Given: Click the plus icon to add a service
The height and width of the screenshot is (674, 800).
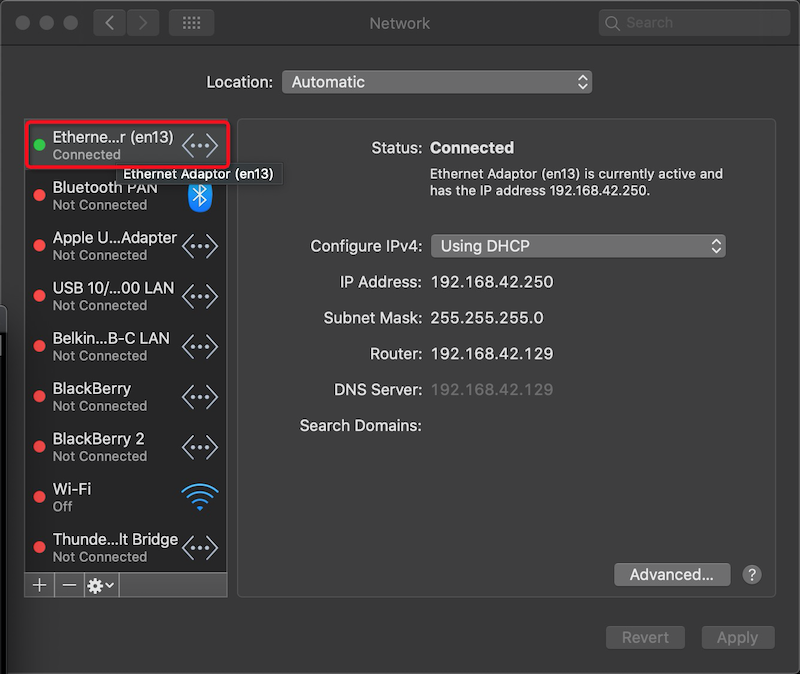Looking at the screenshot, I should coord(39,585).
